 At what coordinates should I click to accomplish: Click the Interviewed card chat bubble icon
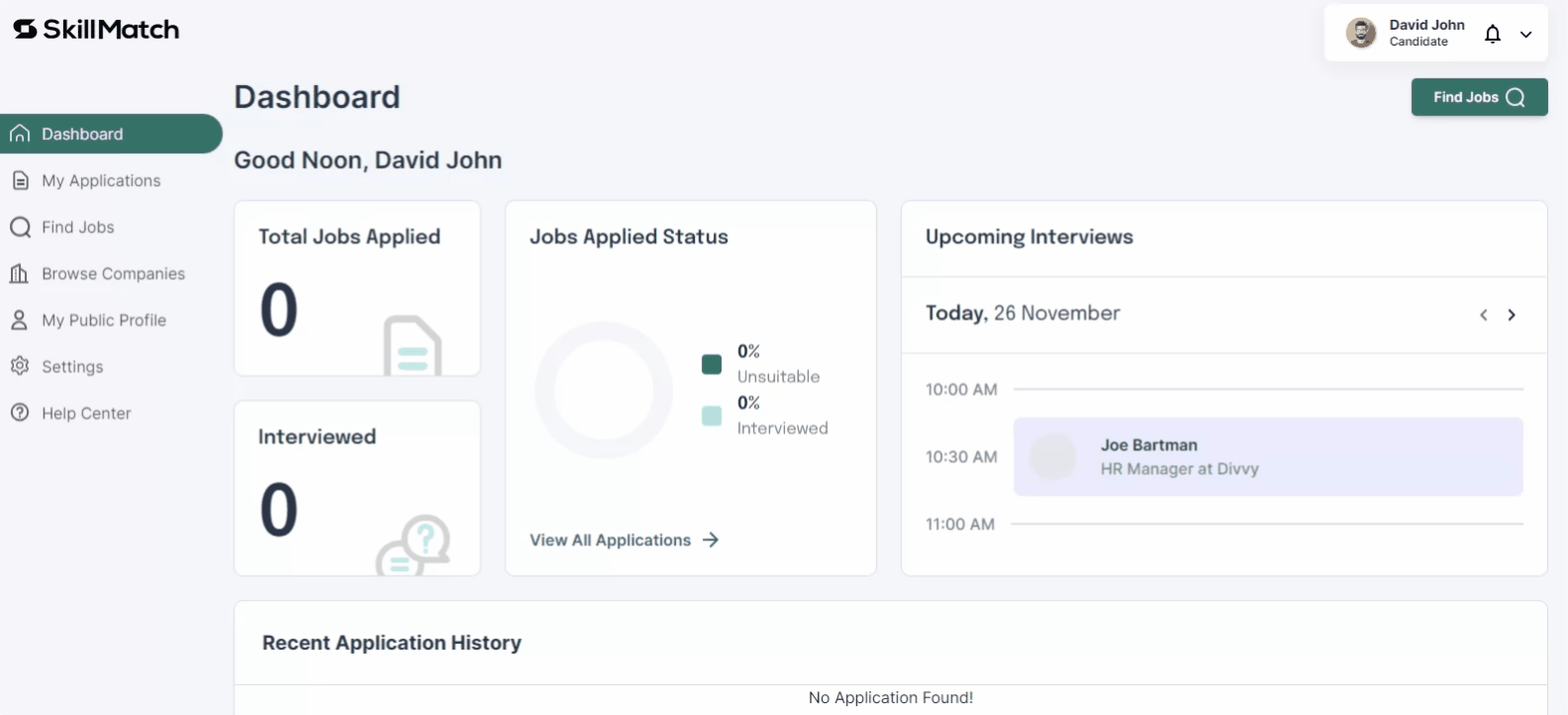pos(413,544)
